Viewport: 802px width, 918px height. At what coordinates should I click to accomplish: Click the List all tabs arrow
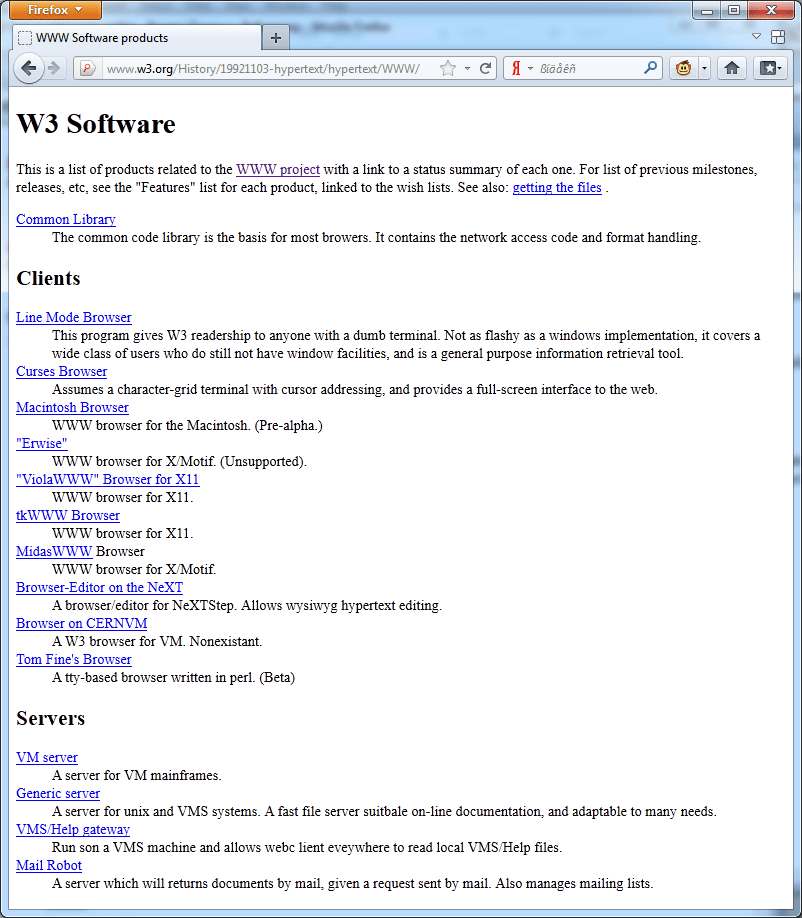click(x=756, y=36)
